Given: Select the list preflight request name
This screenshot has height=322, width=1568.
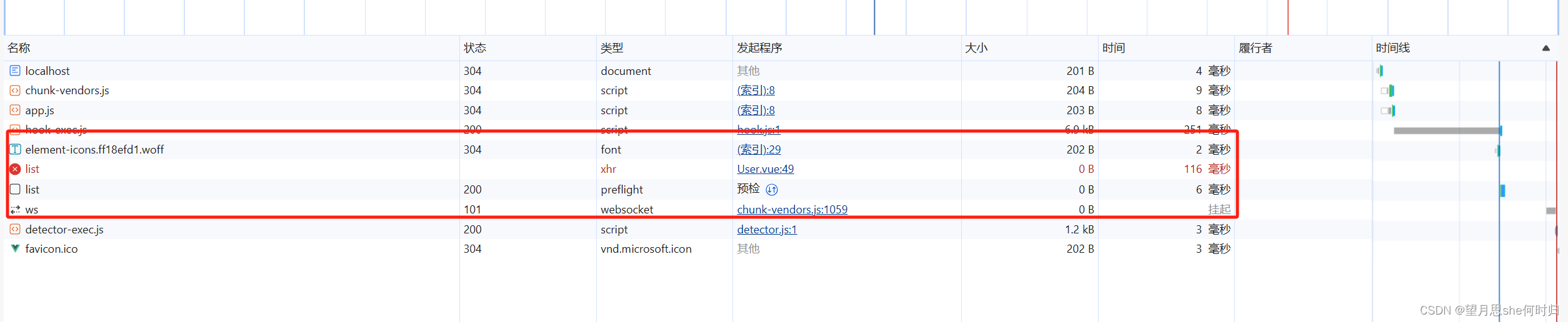Looking at the screenshot, I should click(x=32, y=190).
